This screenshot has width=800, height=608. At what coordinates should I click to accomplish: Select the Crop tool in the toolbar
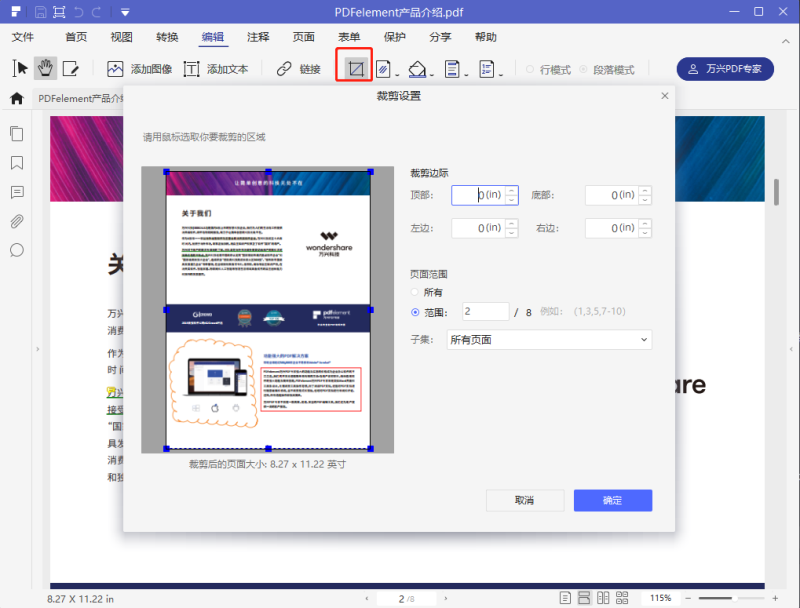pyautogui.click(x=354, y=66)
